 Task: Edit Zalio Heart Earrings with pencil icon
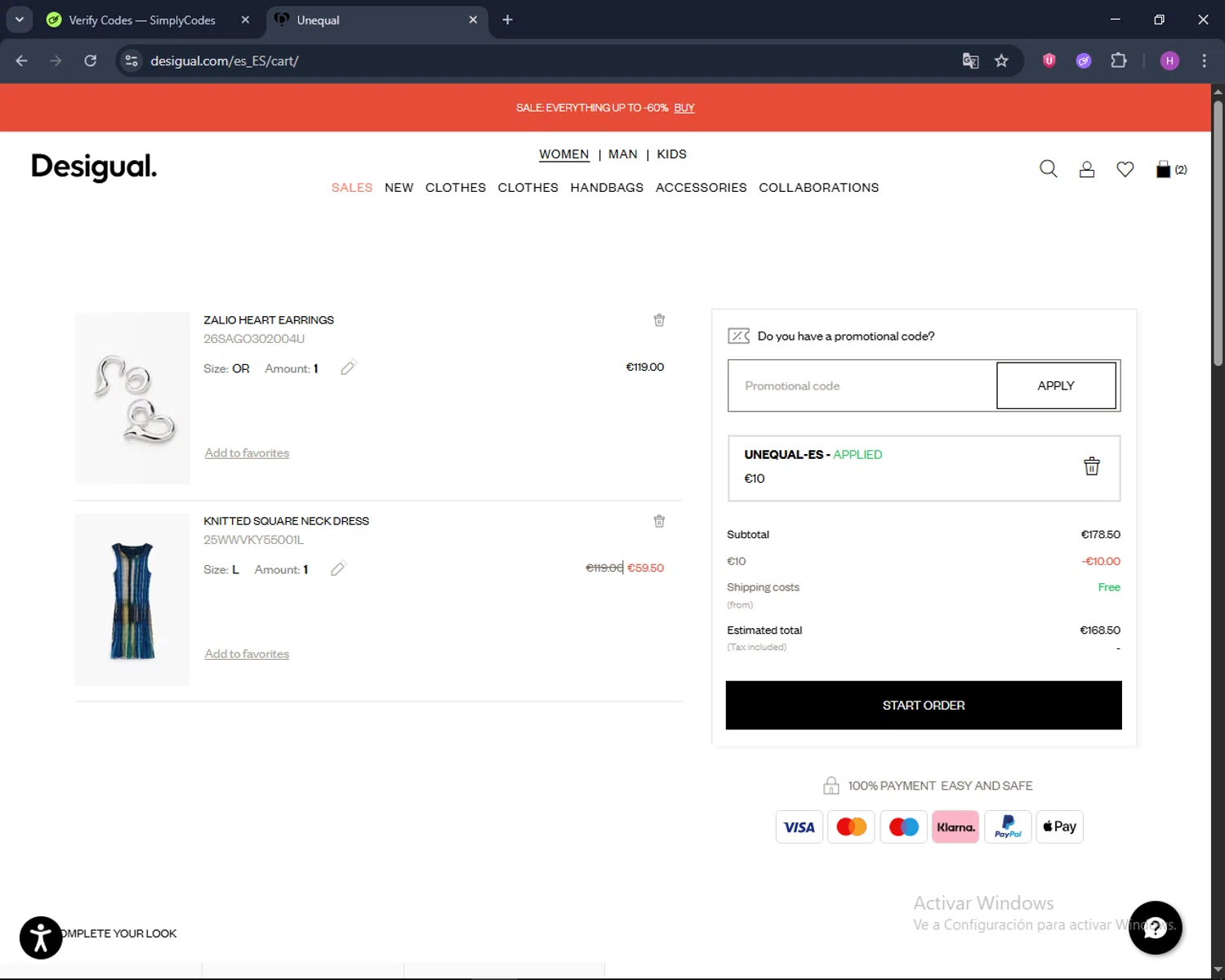[x=349, y=367]
